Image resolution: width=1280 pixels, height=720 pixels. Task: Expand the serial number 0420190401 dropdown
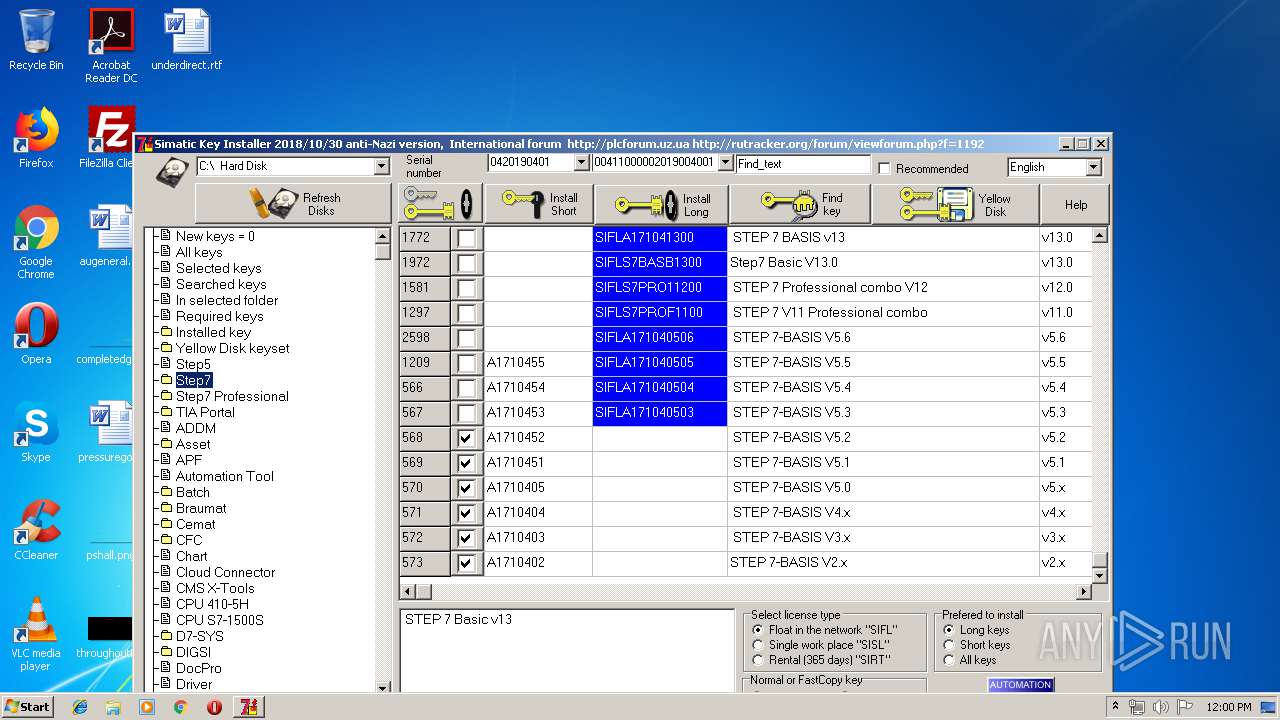[581, 162]
